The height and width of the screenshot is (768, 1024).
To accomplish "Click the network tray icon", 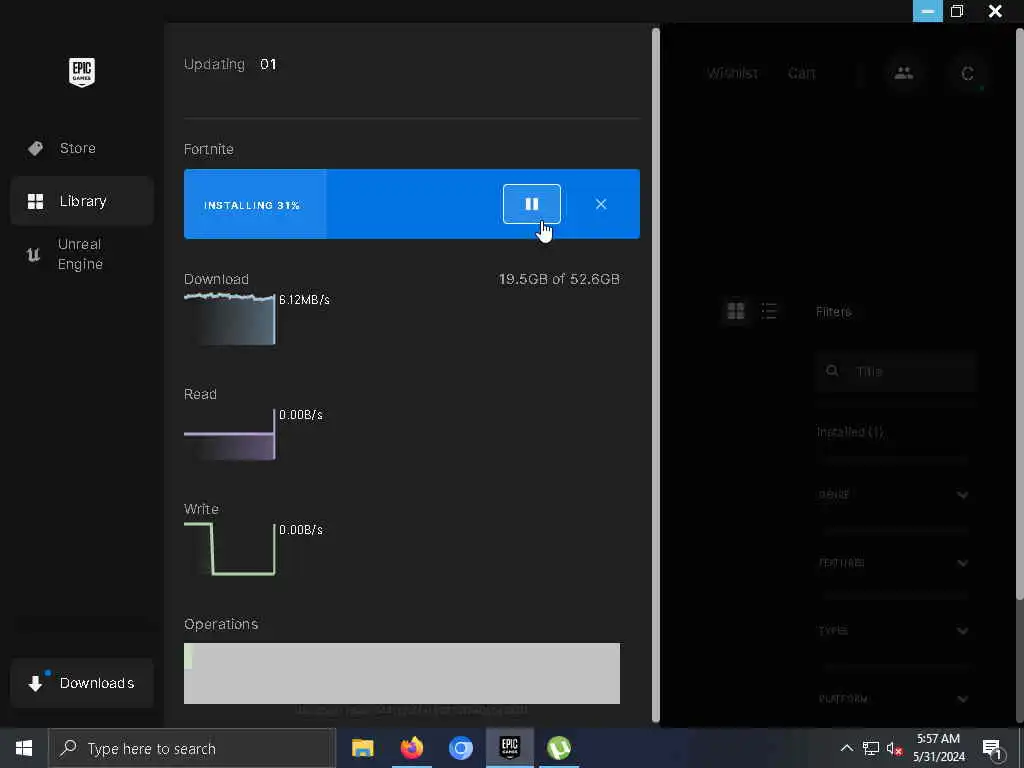I will [871, 748].
